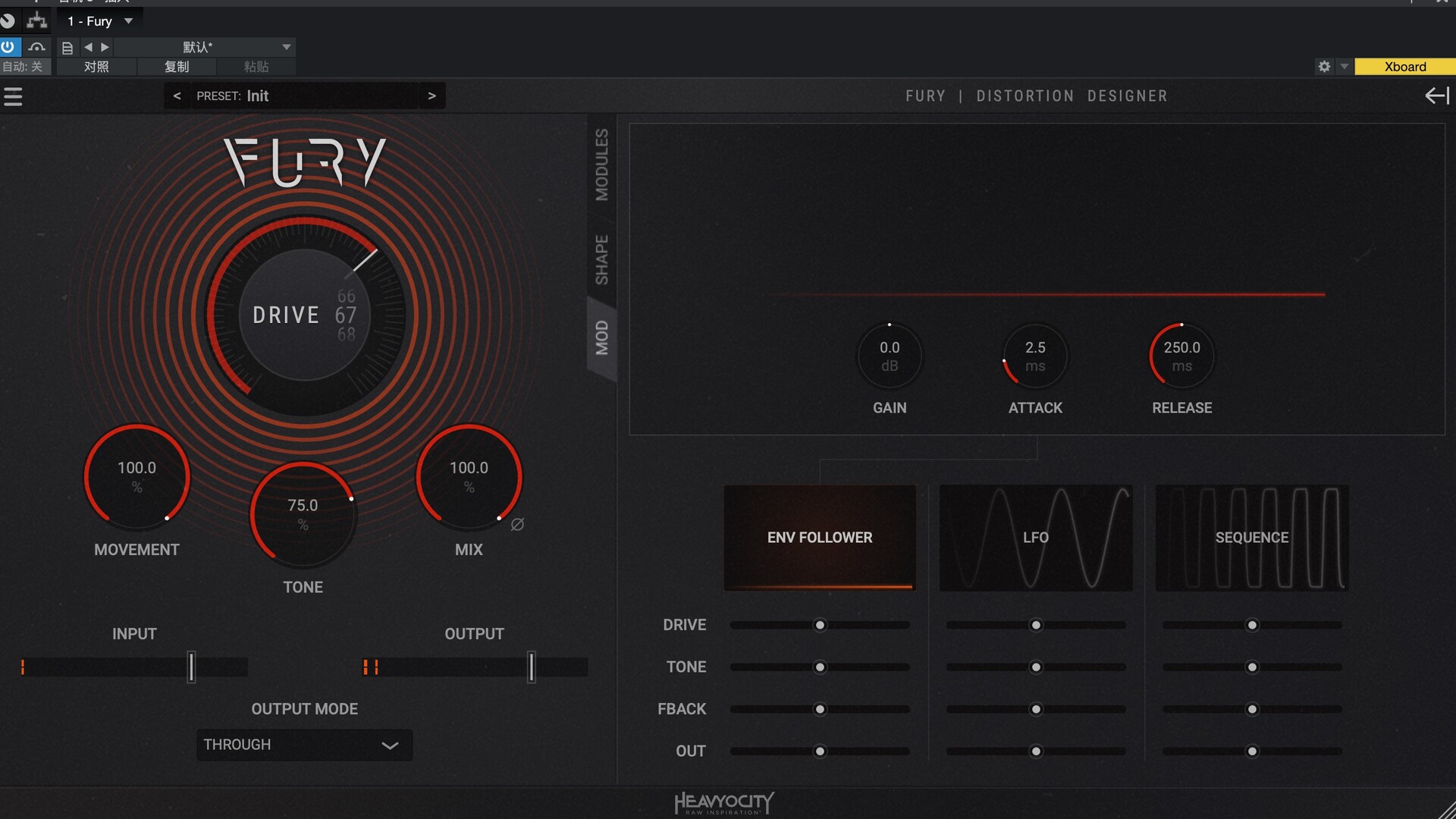Image resolution: width=1456 pixels, height=819 pixels.
Task: Click the LFO OUT amount slider
Action: (1036, 752)
